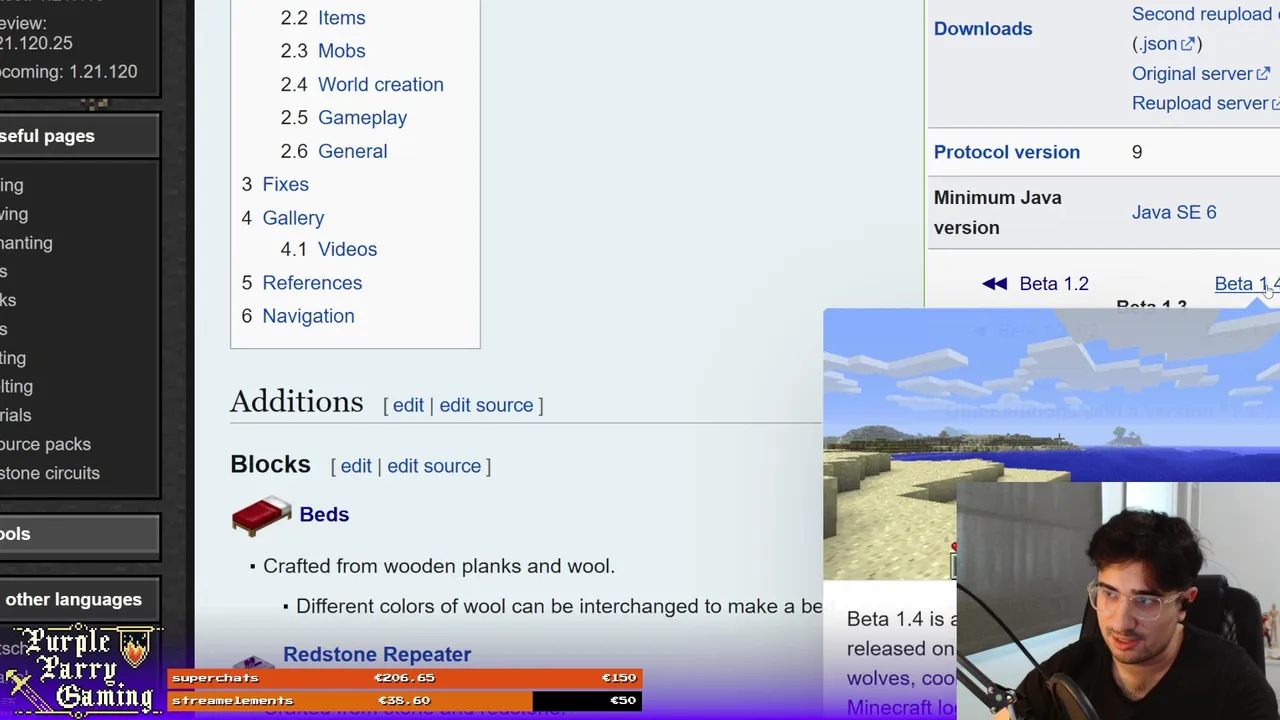Jump to Videos subsection in contents
Image resolution: width=1280 pixels, height=720 pixels.
(347, 249)
